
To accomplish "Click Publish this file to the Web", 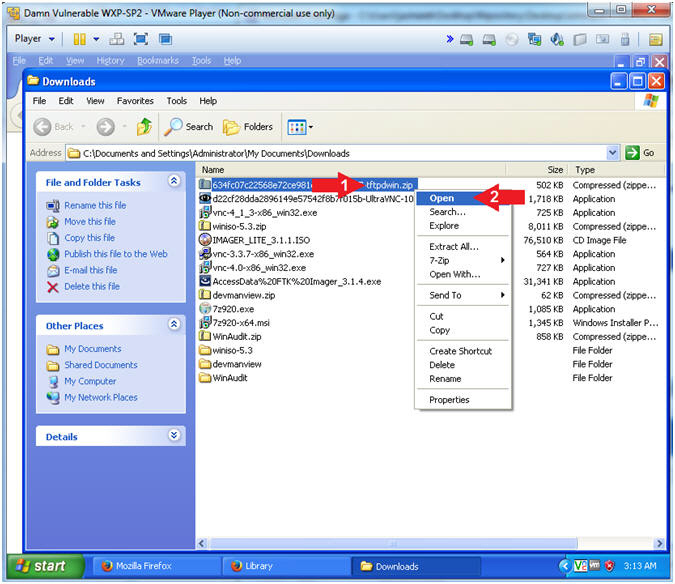I will tap(116, 254).
